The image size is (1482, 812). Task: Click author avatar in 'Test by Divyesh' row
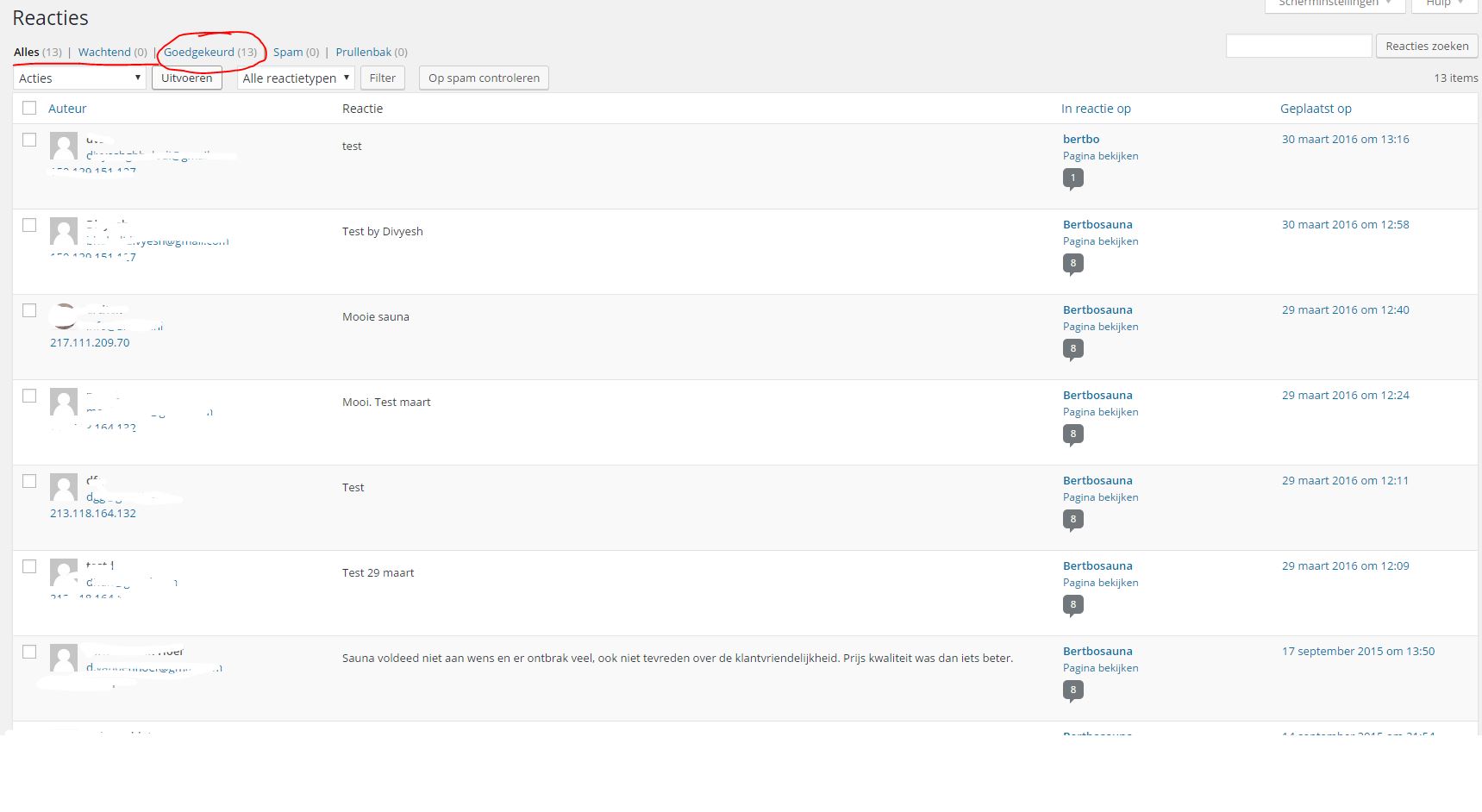pyautogui.click(x=64, y=231)
